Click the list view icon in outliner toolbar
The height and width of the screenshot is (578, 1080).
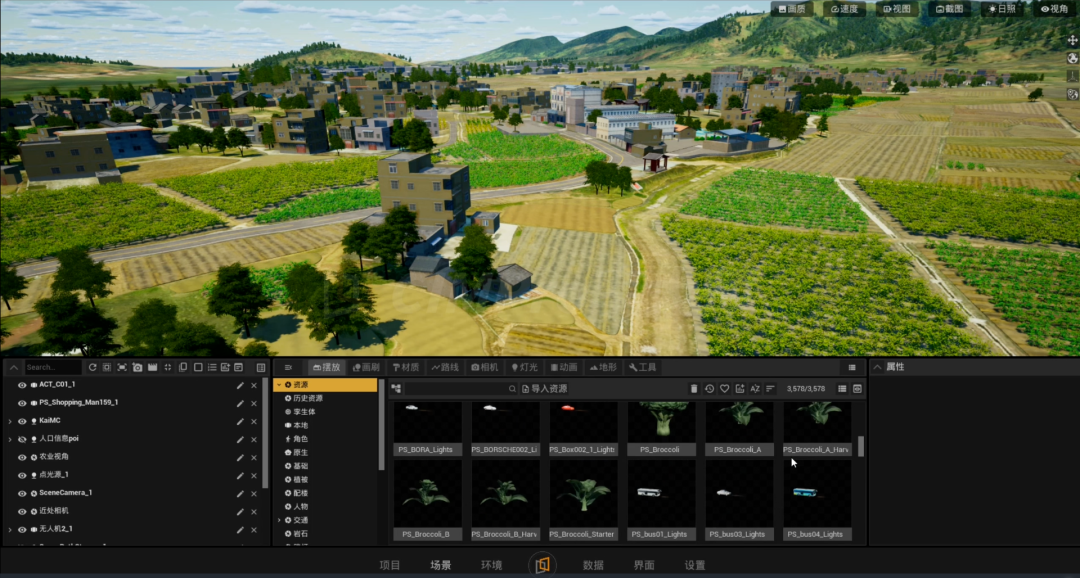[212, 367]
